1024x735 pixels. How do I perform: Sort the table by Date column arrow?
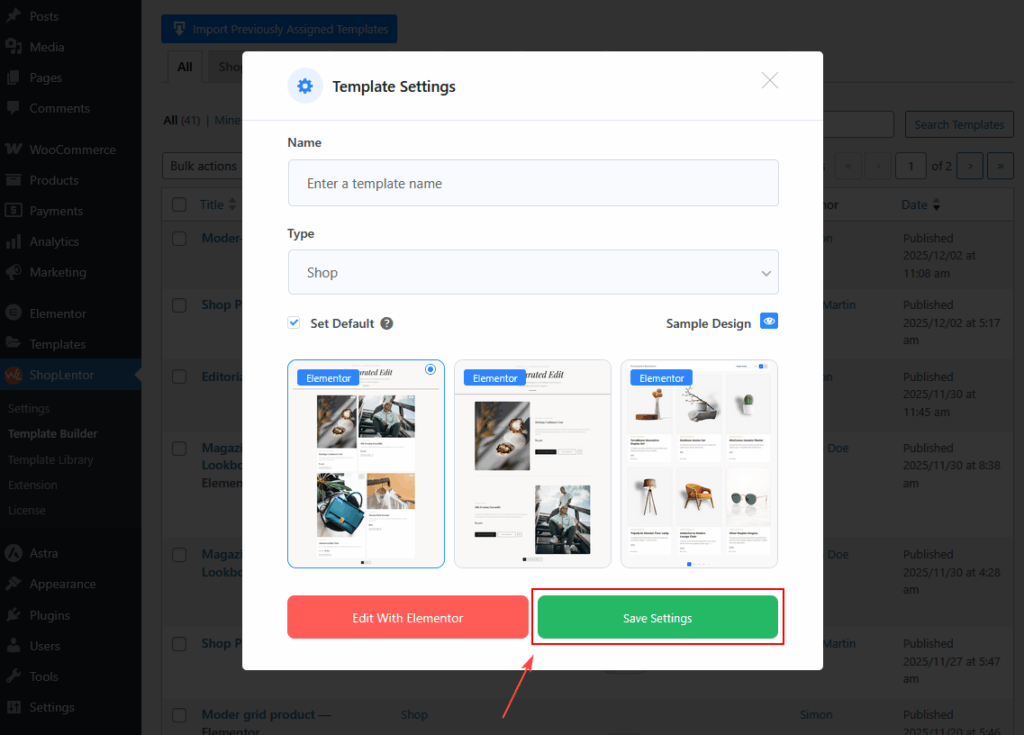coord(936,205)
